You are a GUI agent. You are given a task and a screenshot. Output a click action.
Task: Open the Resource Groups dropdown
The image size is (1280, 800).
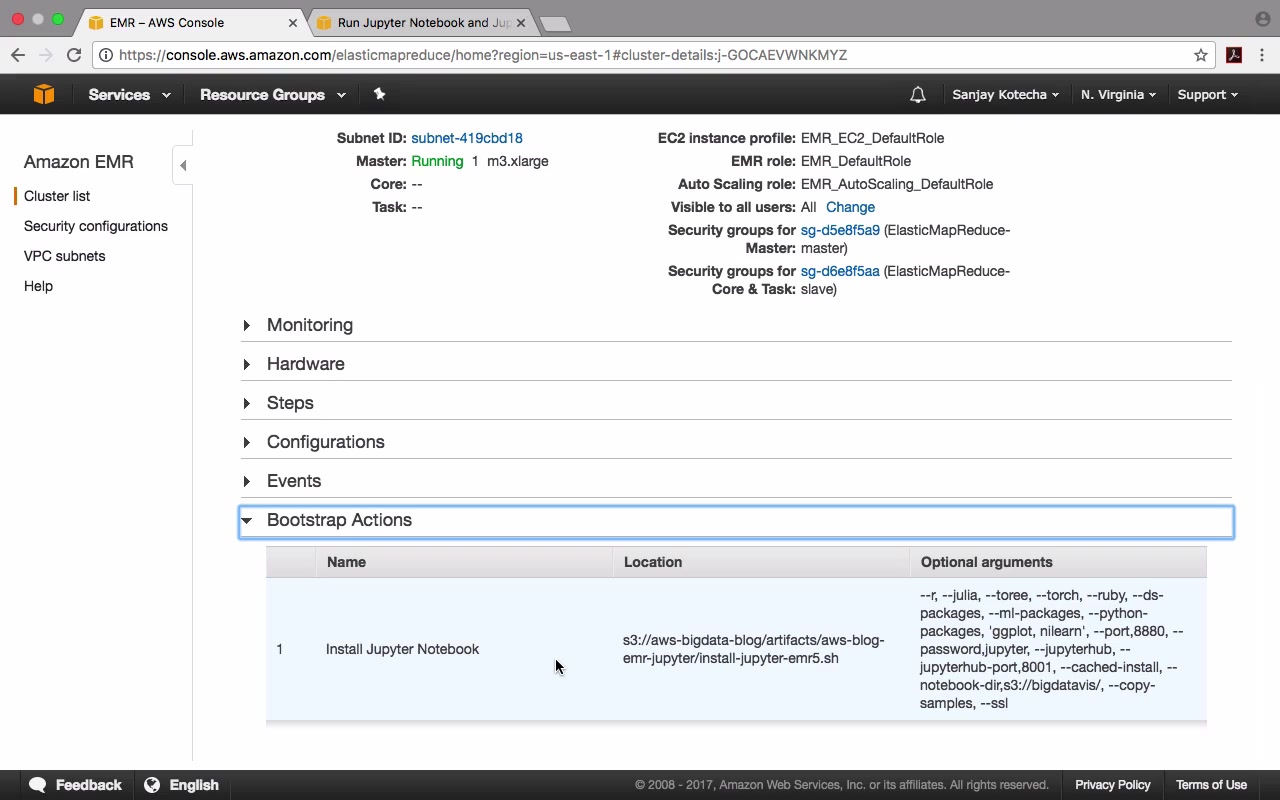272,95
